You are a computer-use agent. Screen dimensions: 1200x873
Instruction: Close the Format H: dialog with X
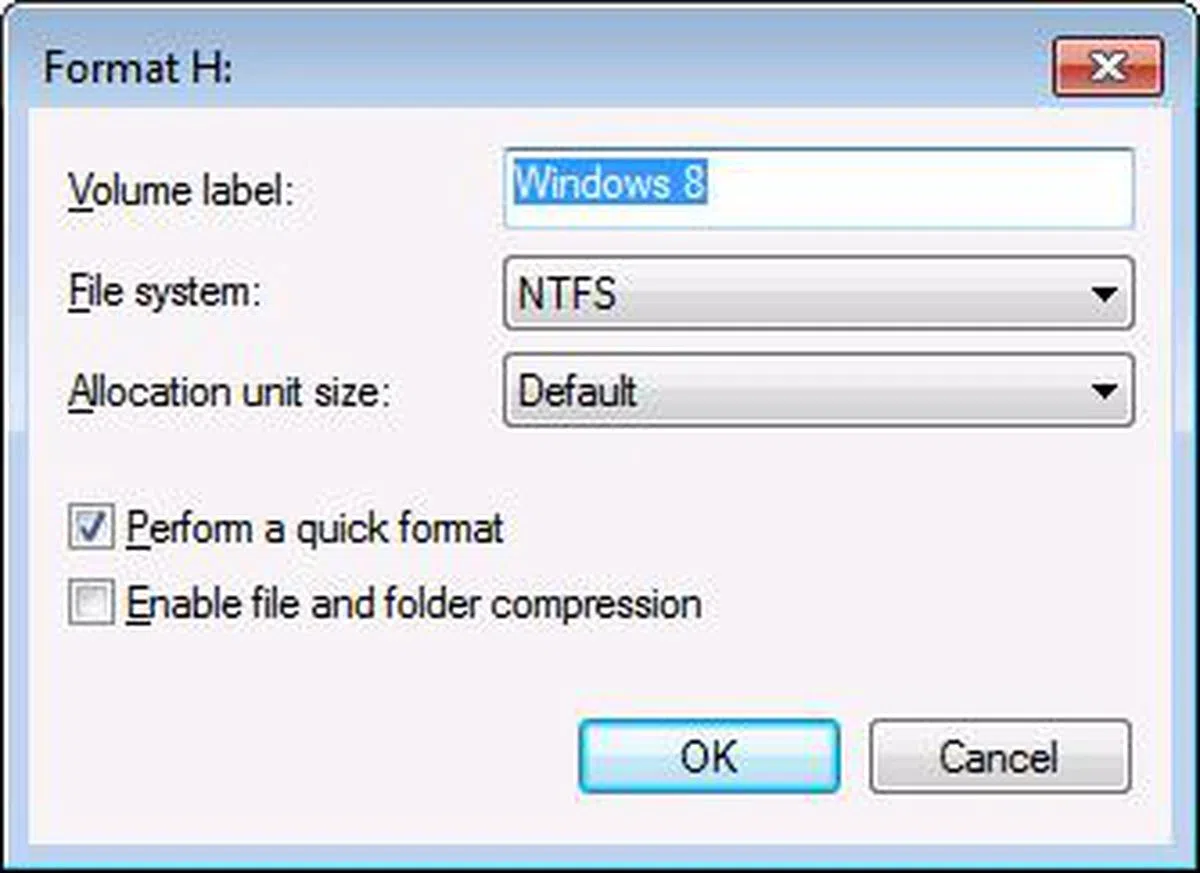(1107, 67)
